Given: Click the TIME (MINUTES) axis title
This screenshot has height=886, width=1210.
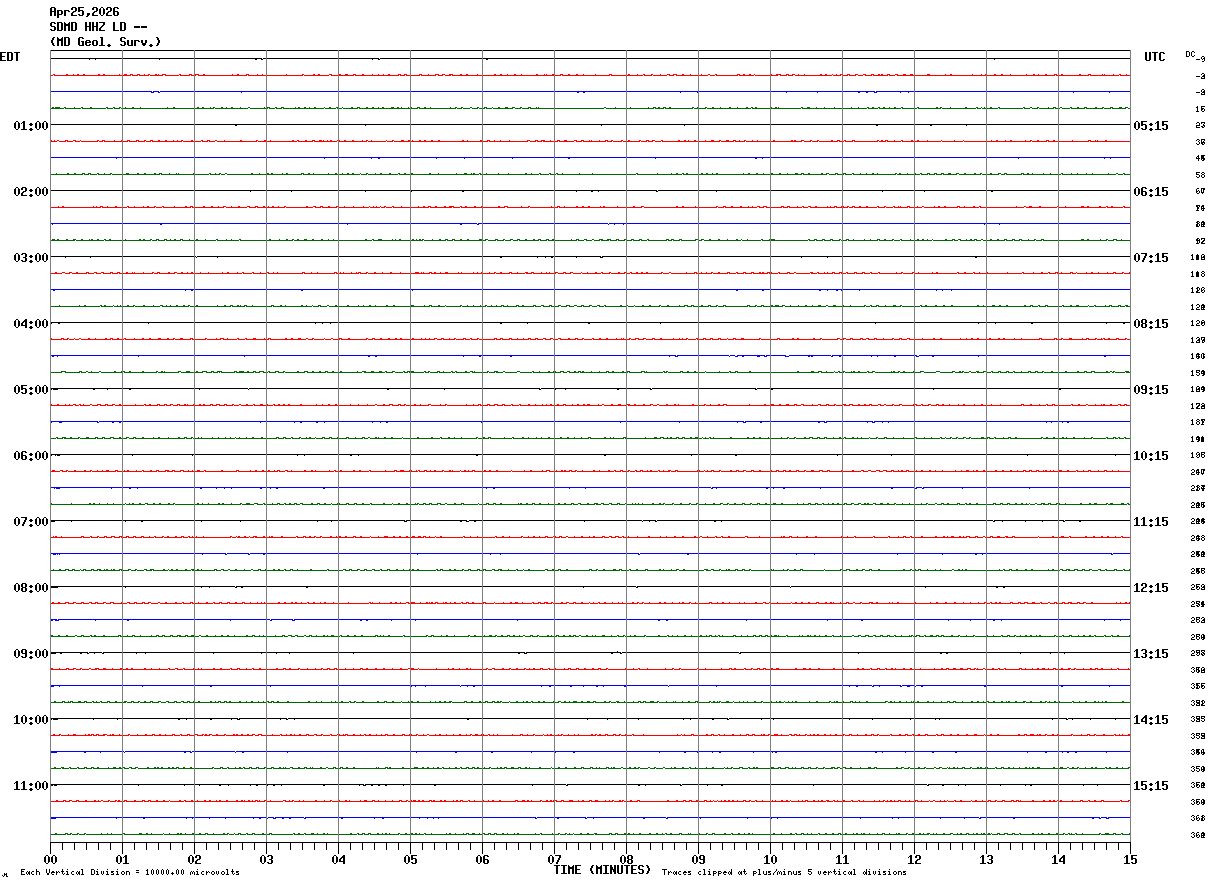Looking at the screenshot, I should coord(602,870).
